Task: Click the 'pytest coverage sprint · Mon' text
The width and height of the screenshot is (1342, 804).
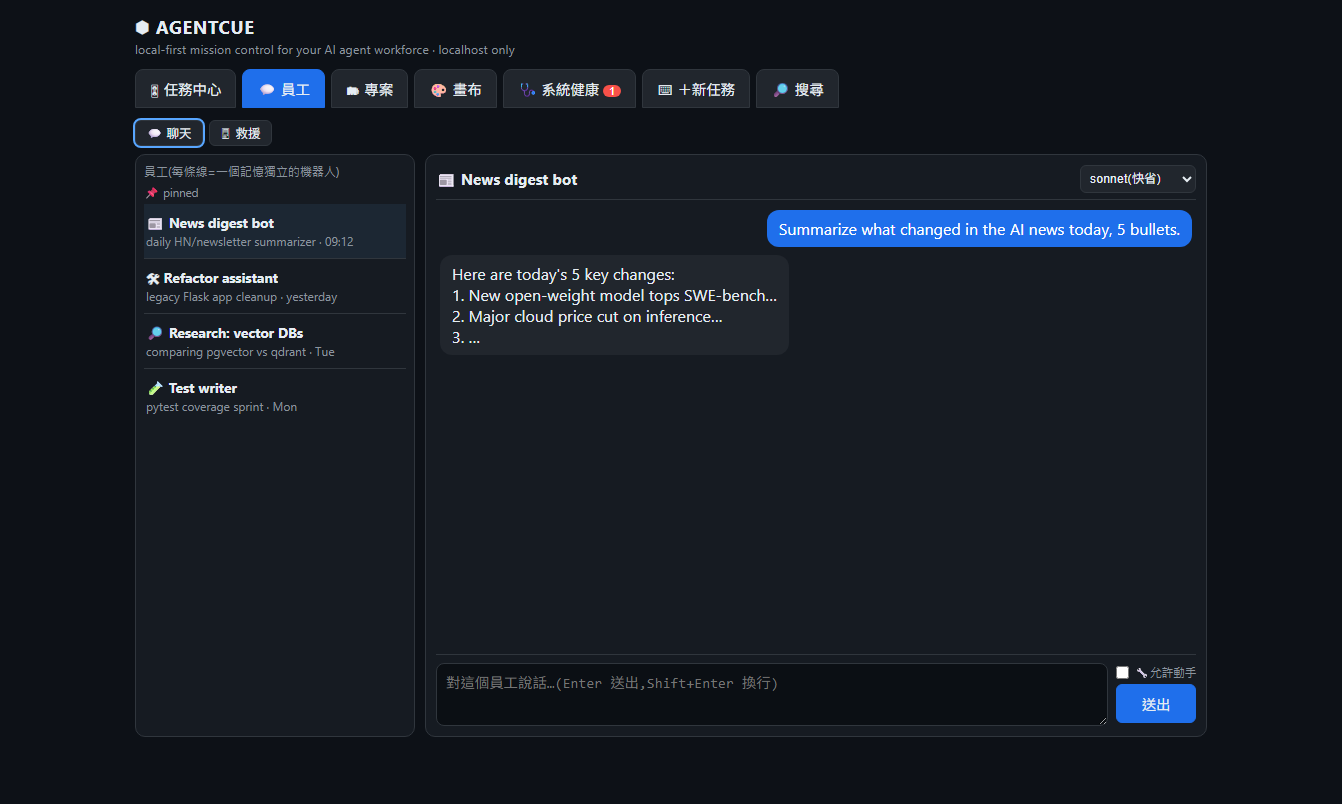Action: [x=221, y=407]
